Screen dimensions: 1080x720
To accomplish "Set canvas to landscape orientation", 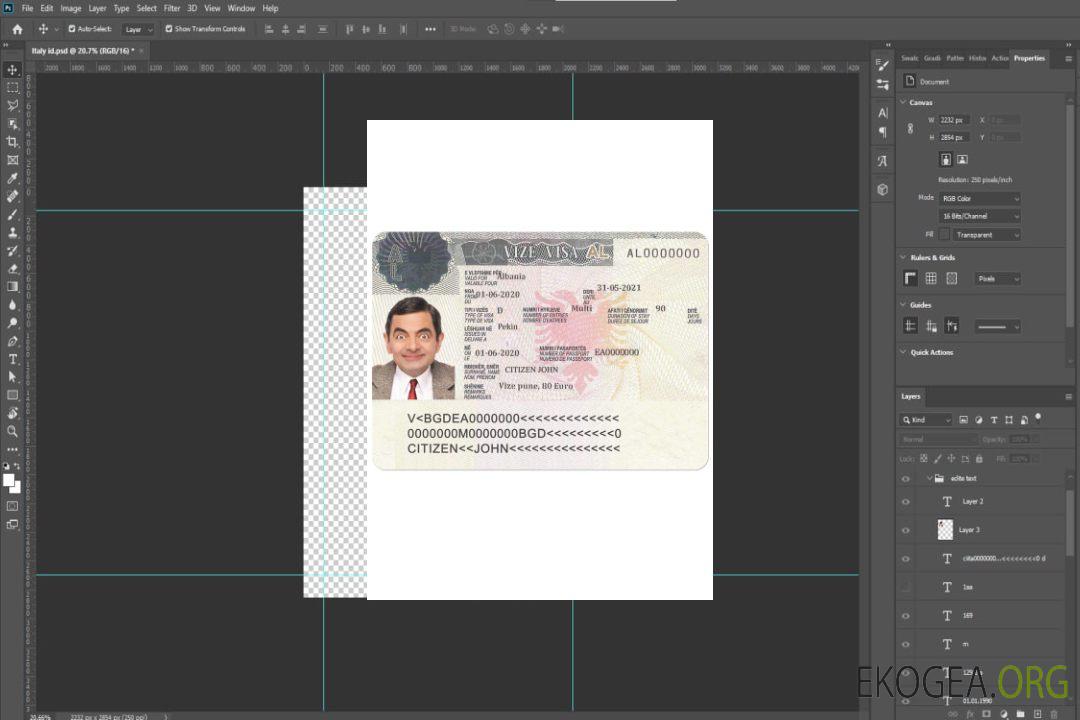I will point(962,159).
